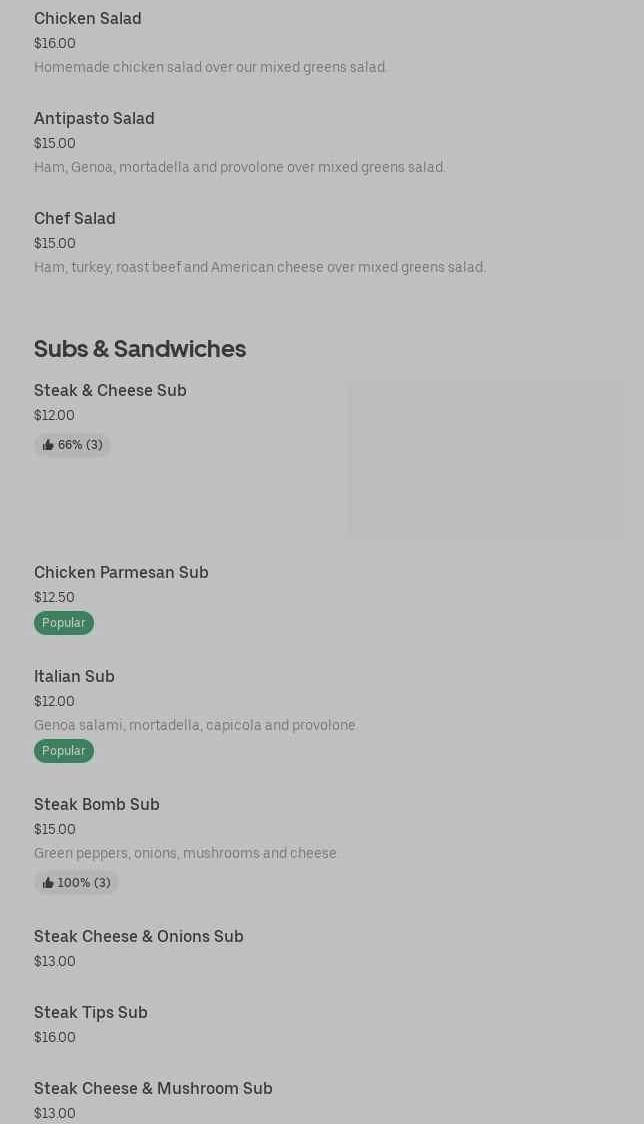644x1124 pixels.
Task: Click thumbs-up rating icon on Steak Bomb Sub
Action: click(48, 883)
